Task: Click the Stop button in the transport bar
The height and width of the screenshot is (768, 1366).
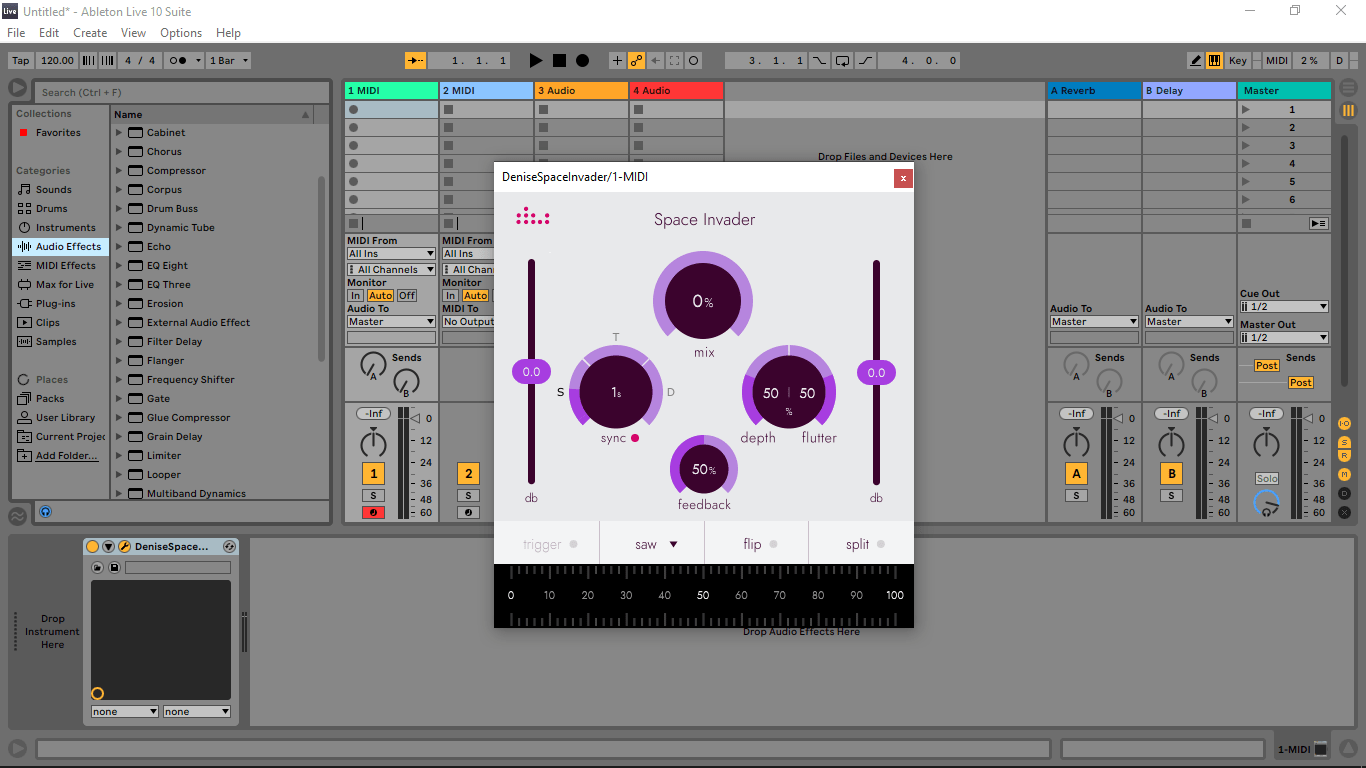Action: [x=560, y=61]
